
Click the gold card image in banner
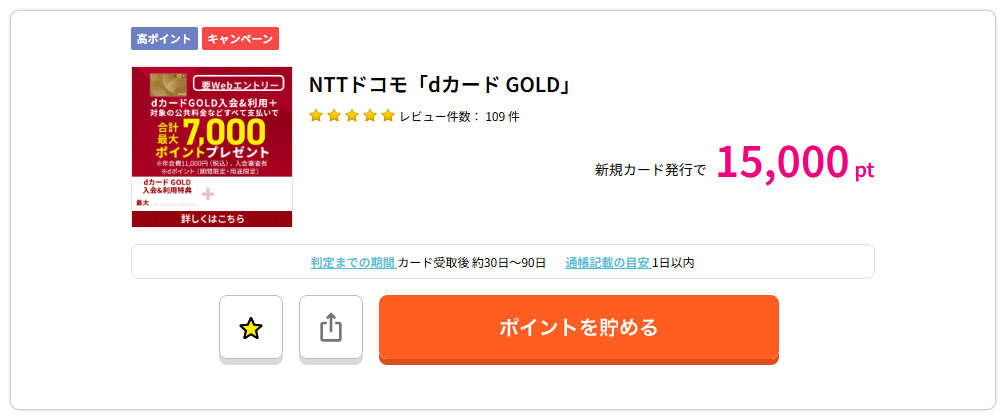[x=166, y=83]
